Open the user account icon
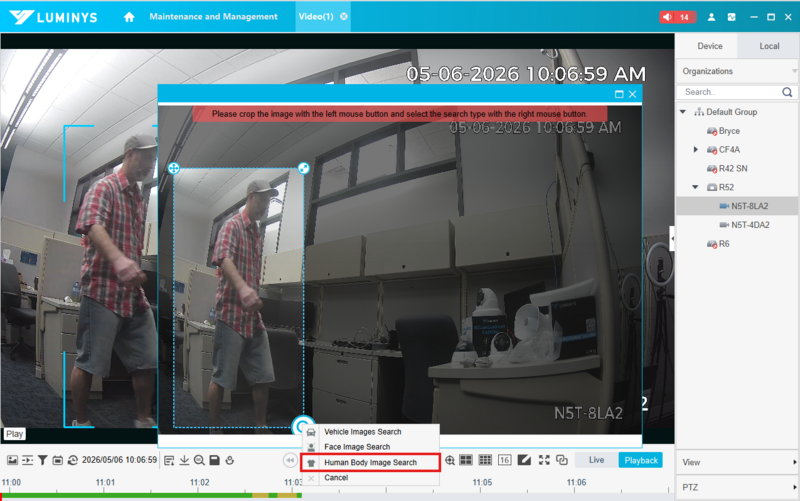 (711, 17)
